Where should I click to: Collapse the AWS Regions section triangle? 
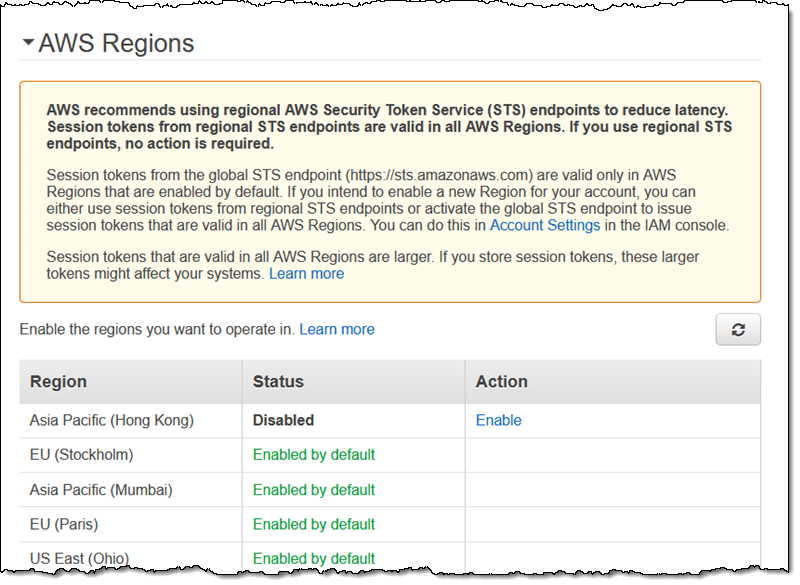[29, 44]
